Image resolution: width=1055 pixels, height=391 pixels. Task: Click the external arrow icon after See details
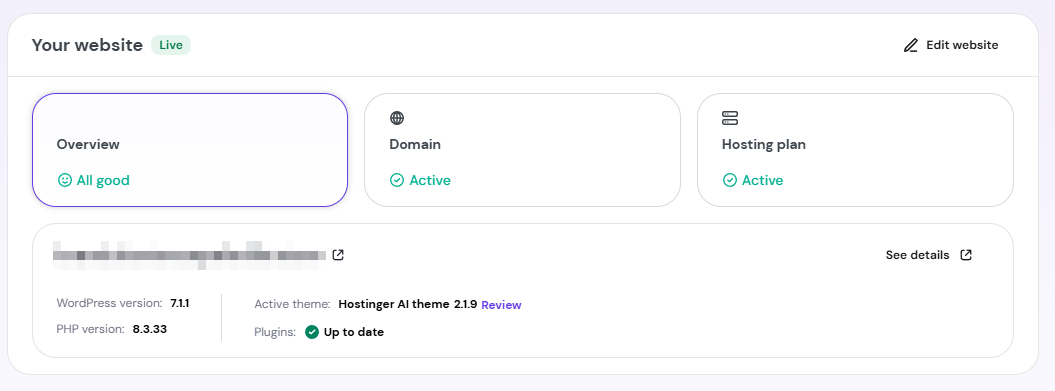(966, 255)
